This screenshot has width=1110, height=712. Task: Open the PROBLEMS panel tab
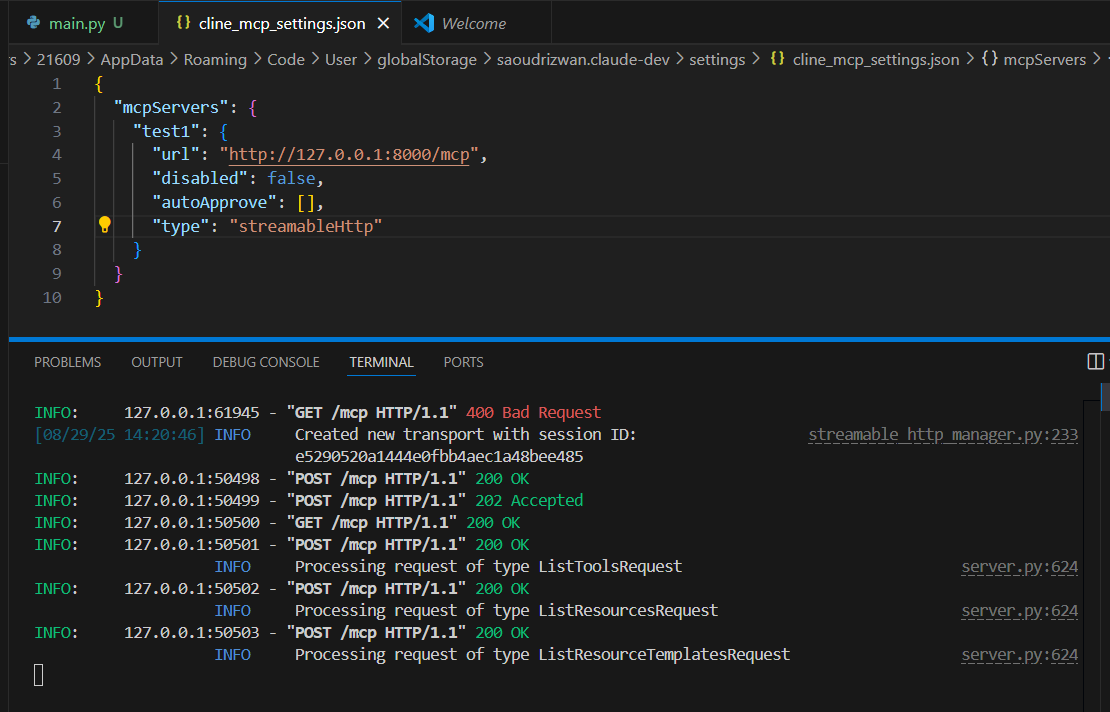(67, 362)
